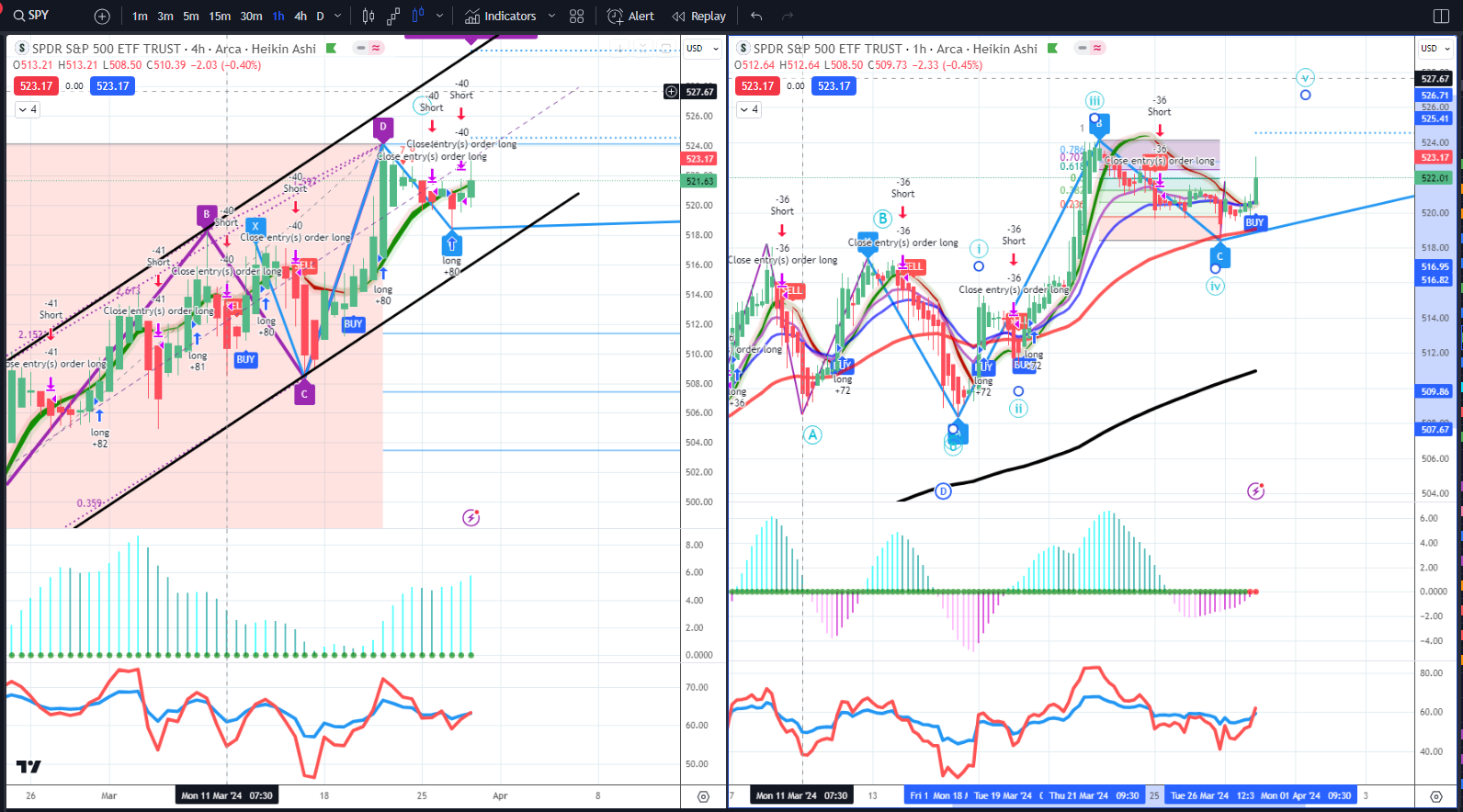Open the settings gear under the 4h chart axis
This screenshot has height=812, width=1463.
pos(703,796)
